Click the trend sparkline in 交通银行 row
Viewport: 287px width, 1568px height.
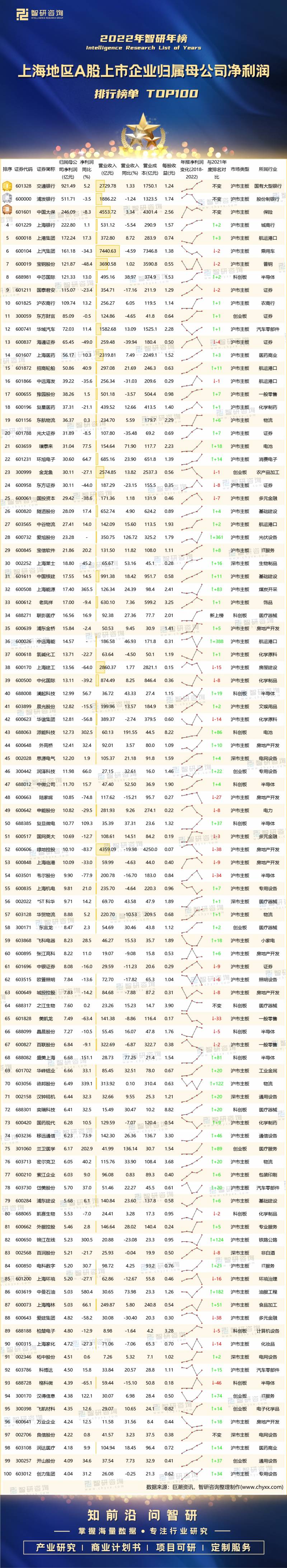click(192, 186)
